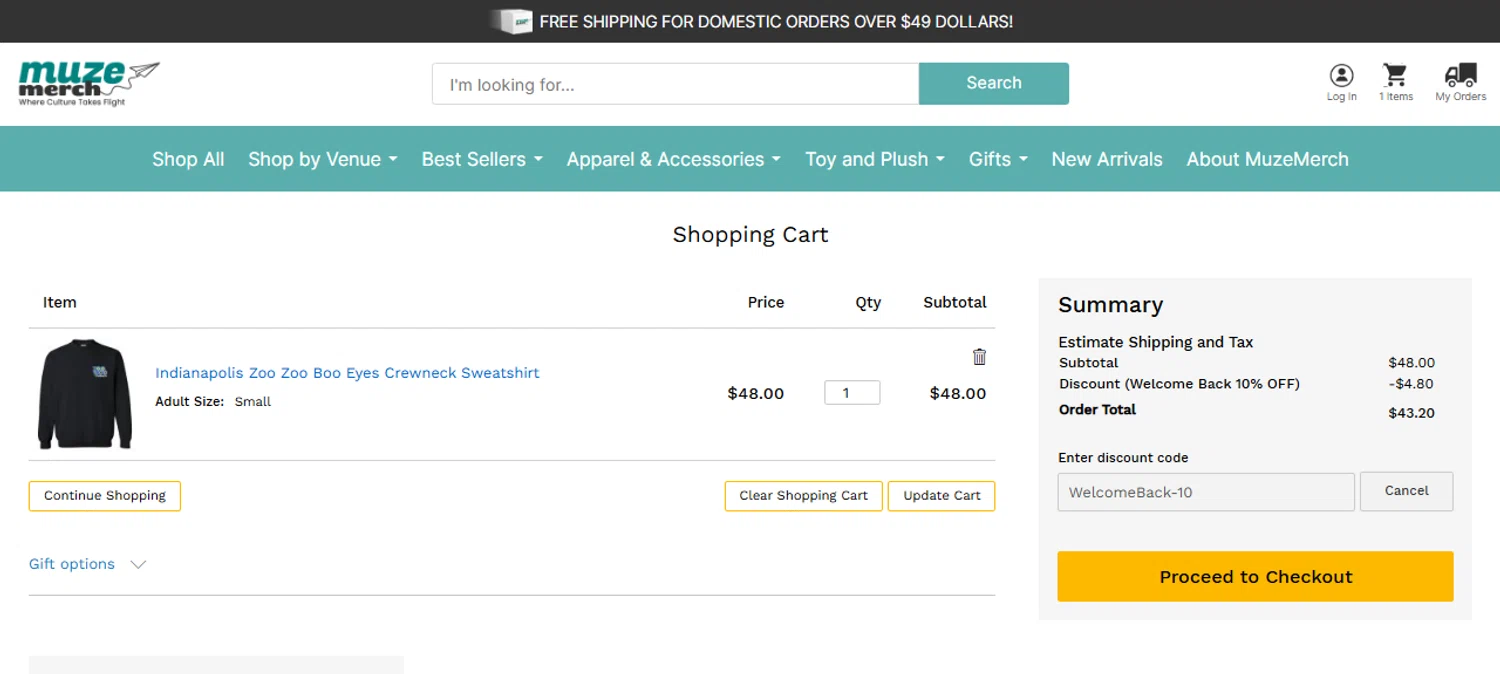
Task: Click the free shipping box icon
Action: tap(512, 21)
